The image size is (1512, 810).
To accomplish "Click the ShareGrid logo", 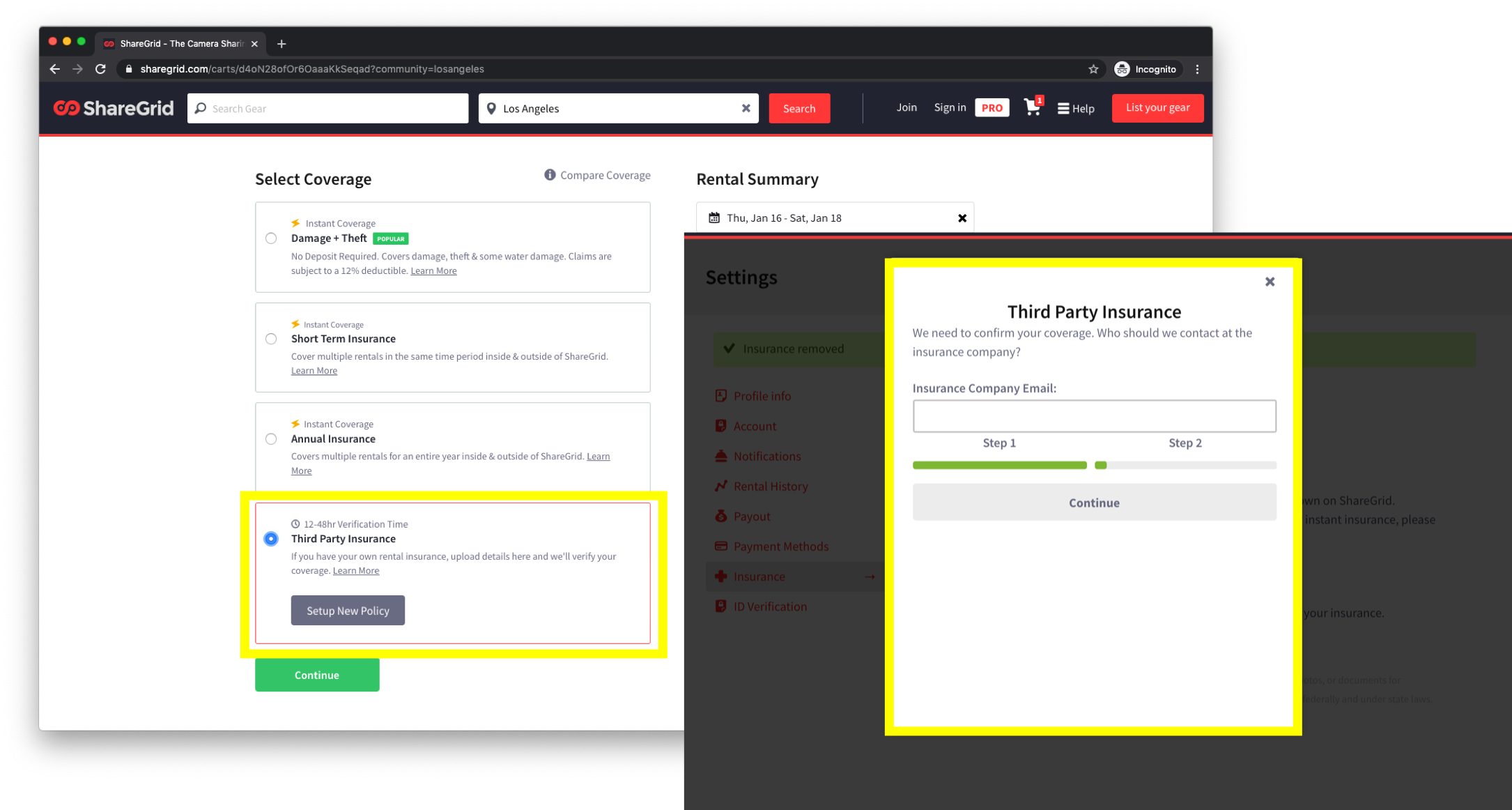I will 114,108.
